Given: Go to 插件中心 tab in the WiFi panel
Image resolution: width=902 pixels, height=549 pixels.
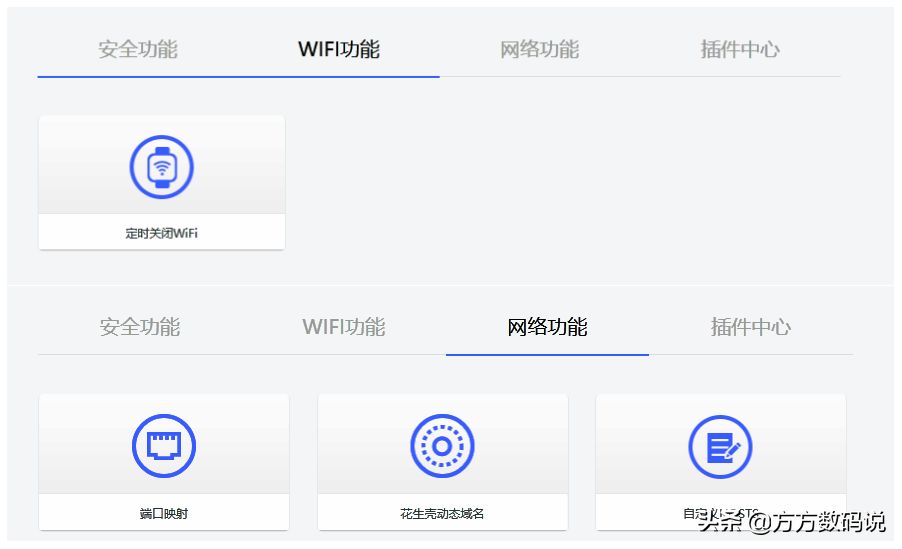Looking at the screenshot, I should (x=740, y=49).
